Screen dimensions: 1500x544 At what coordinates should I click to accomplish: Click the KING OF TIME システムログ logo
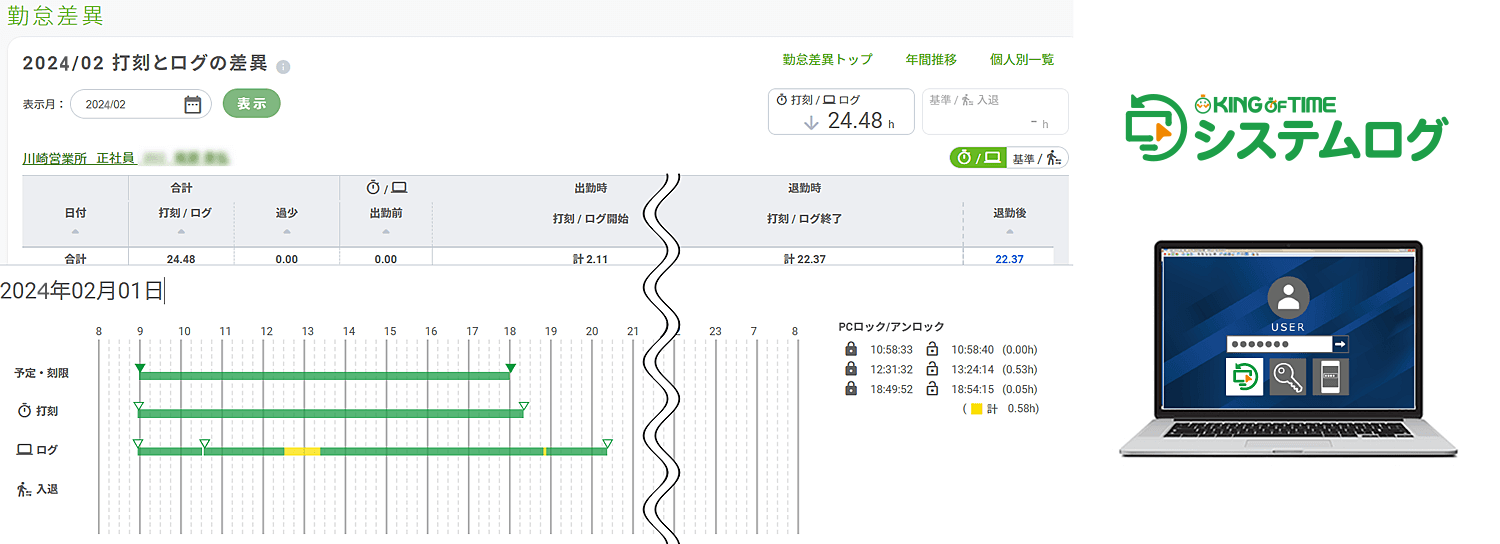(x=1286, y=128)
